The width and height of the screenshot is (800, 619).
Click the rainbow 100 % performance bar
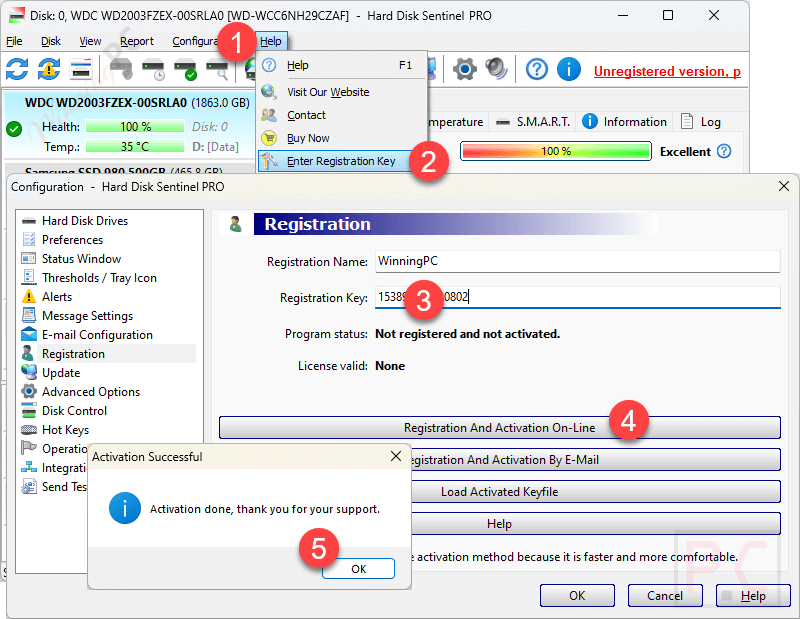point(556,151)
